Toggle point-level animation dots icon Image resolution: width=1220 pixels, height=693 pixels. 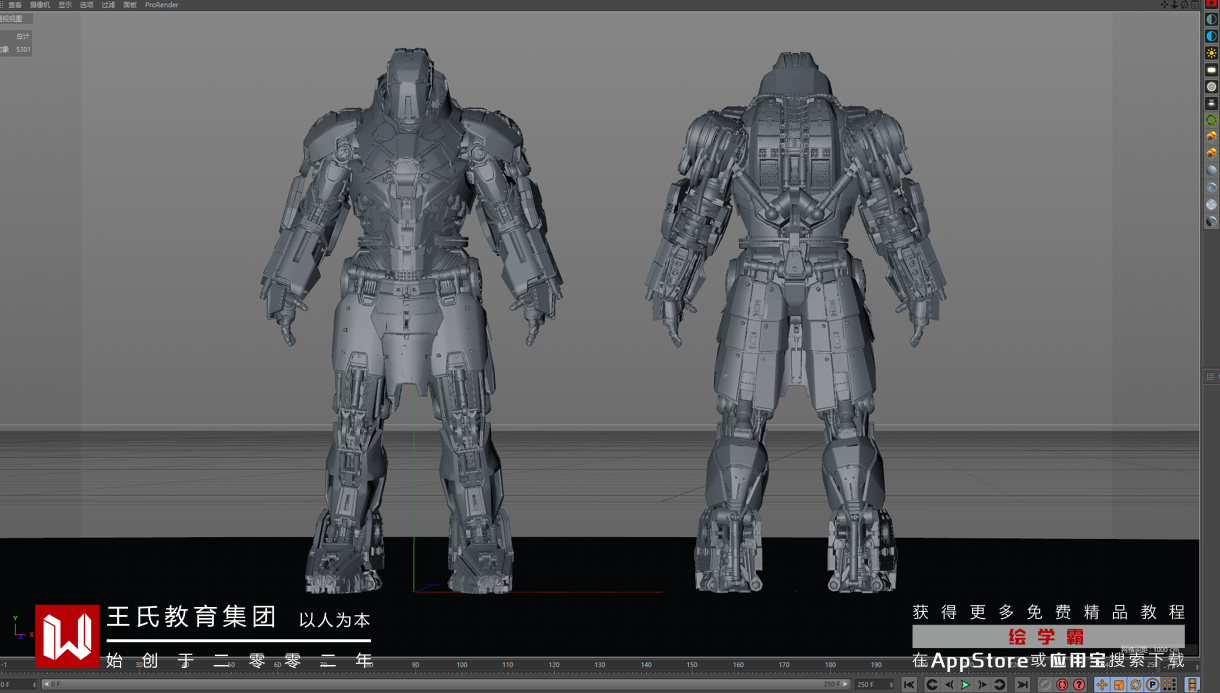point(1169,685)
